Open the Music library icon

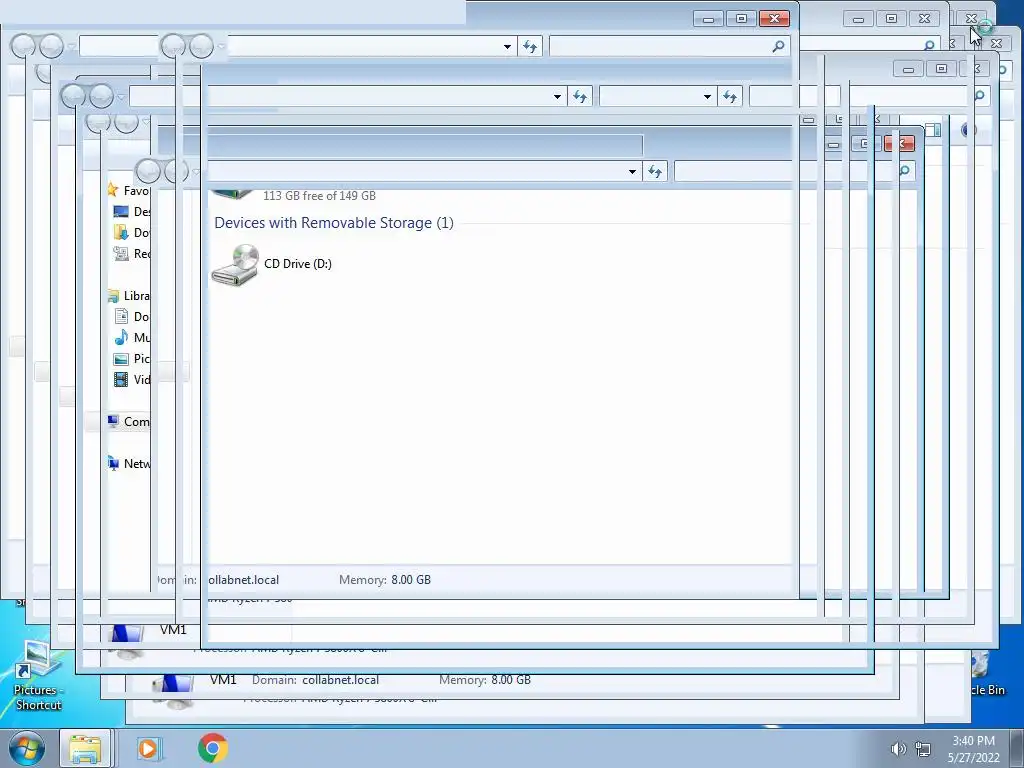pos(121,338)
